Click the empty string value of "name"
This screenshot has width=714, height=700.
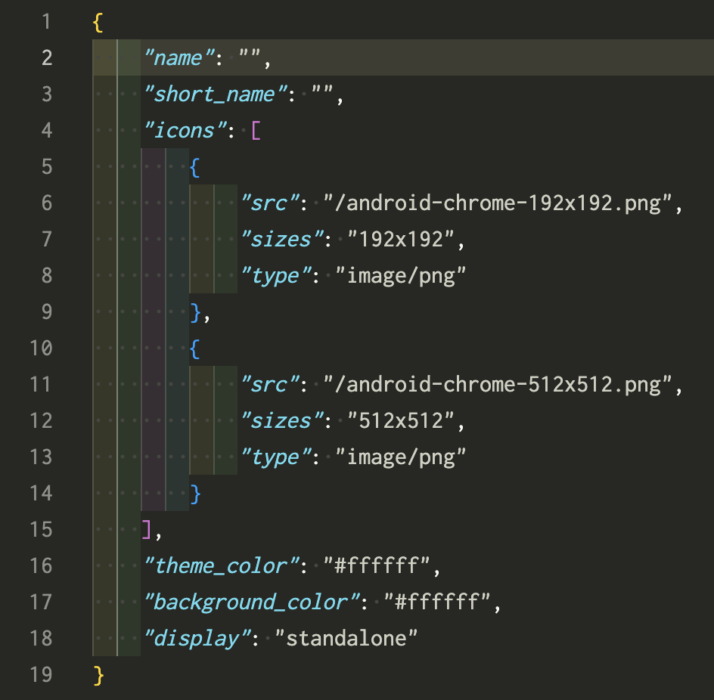tap(250, 55)
